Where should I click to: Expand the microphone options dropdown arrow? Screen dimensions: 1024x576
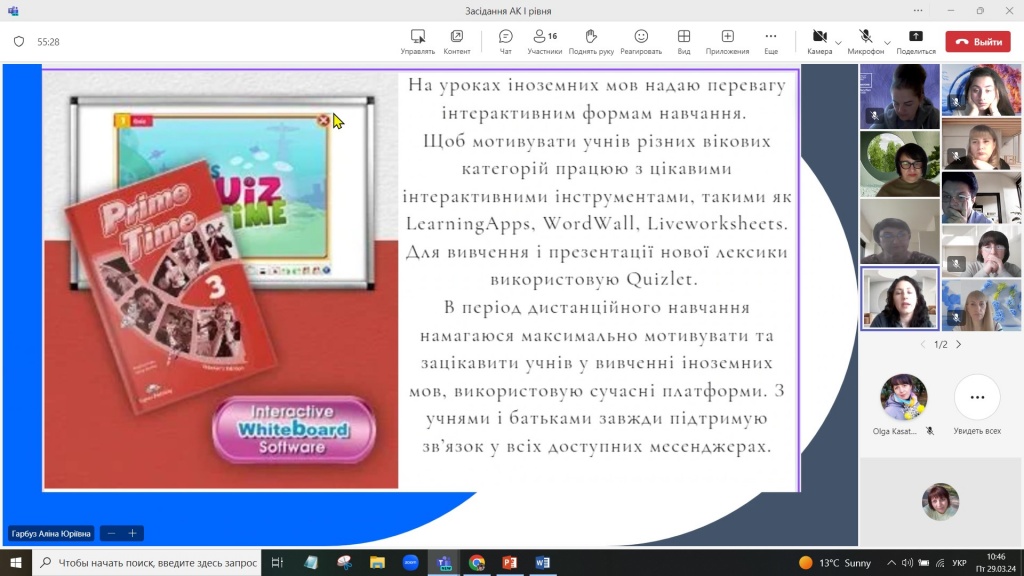click(x=886, y=43)
